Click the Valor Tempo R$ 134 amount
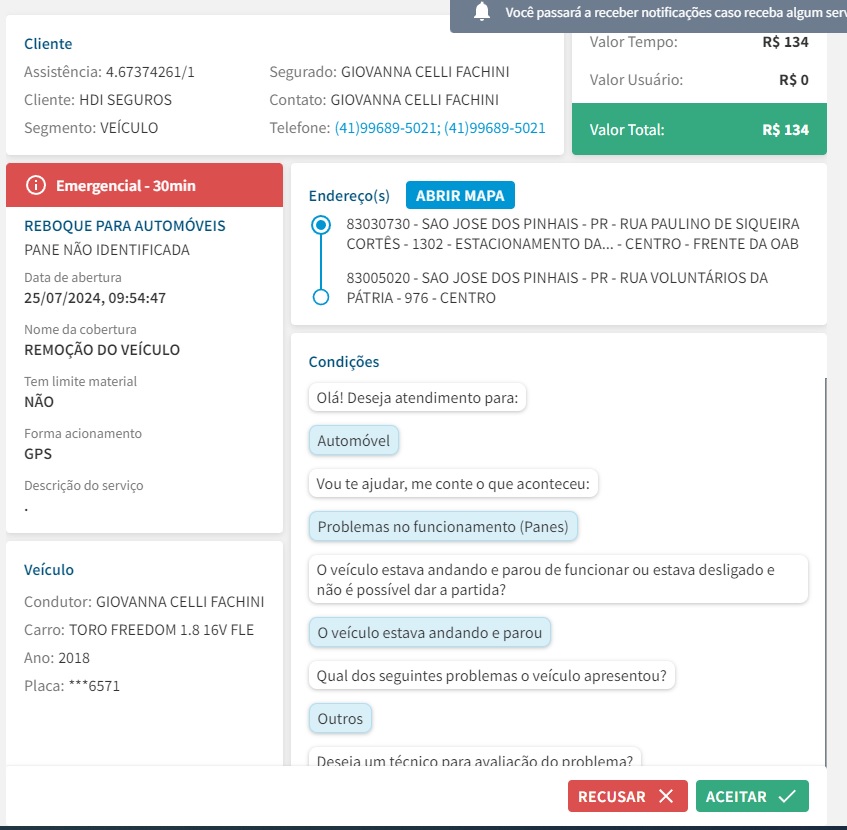 pyautogui.click(x=785, y=42)
